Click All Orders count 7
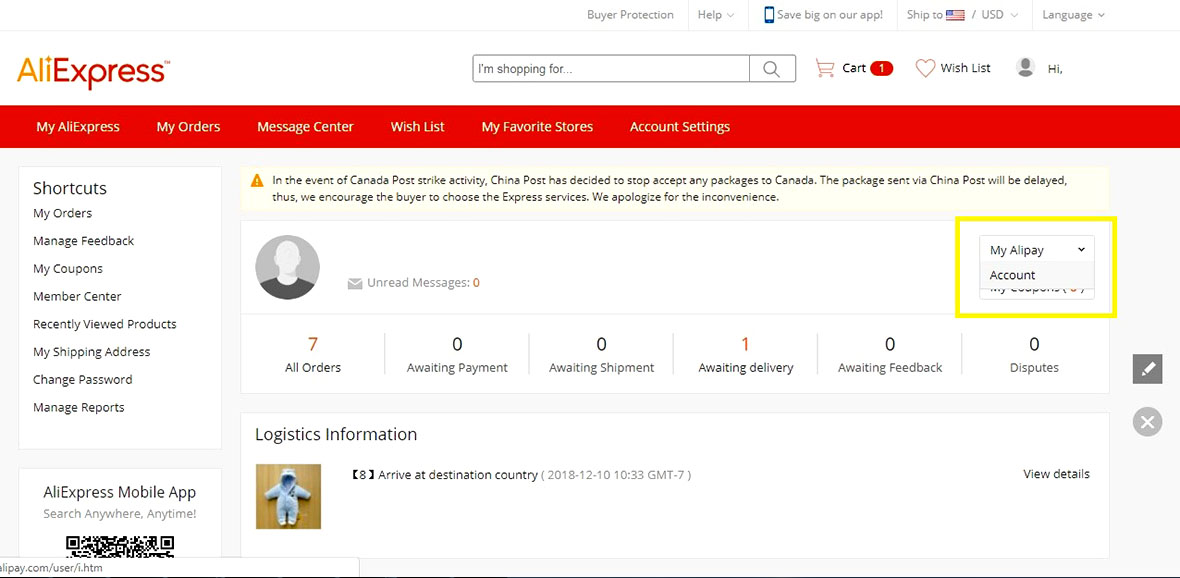The height and width of the screenshot is (578, 1180). (x=312, y=345)
